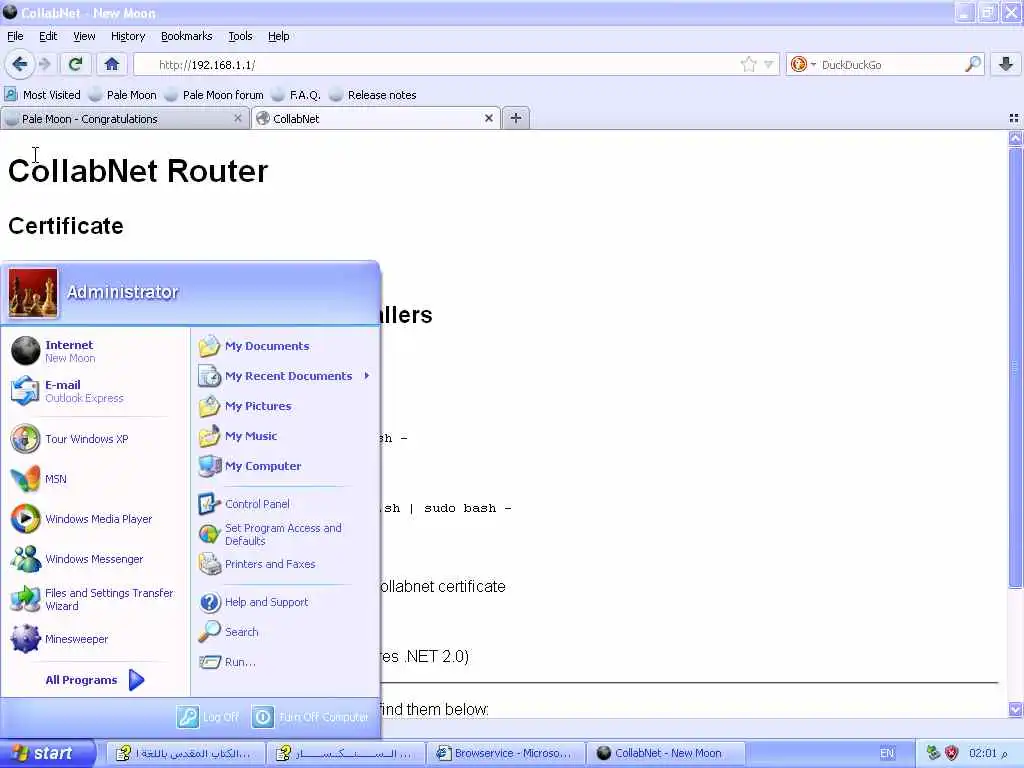
Task: Open the Help menu
Action: pyautogui.click(x=278, y=36)
